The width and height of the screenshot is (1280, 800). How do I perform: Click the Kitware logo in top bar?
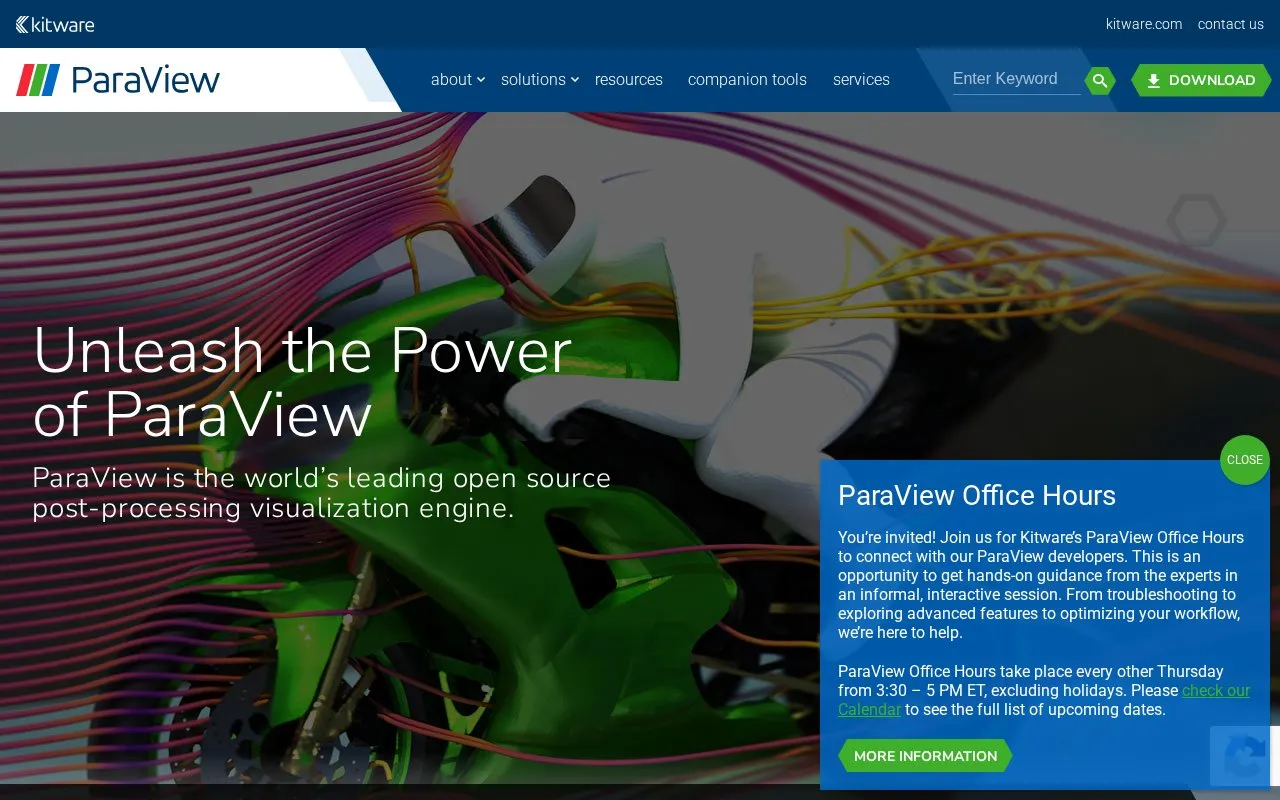coord(55,24)
